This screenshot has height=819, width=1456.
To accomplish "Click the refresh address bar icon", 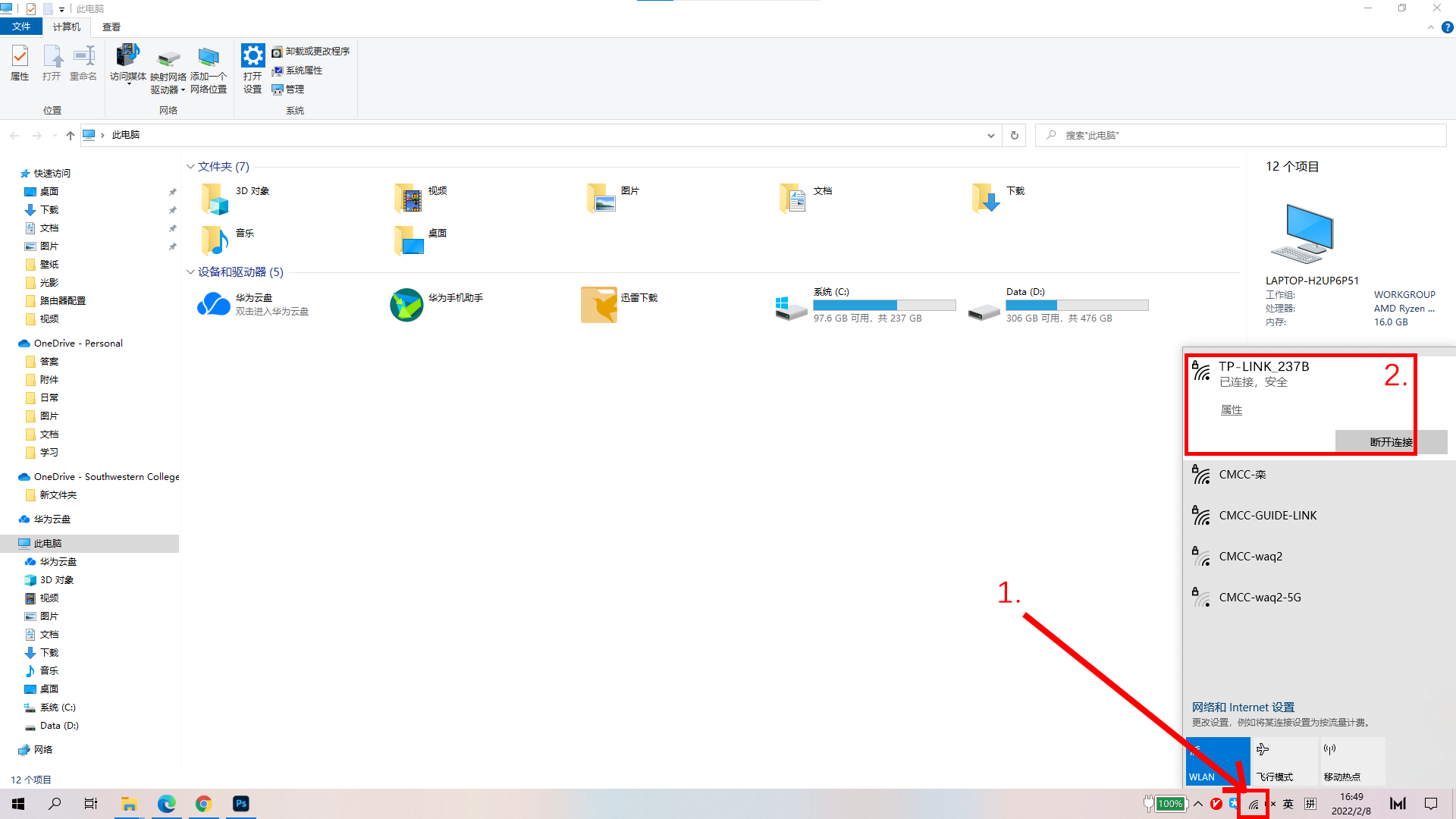I will coord(1014,136).
